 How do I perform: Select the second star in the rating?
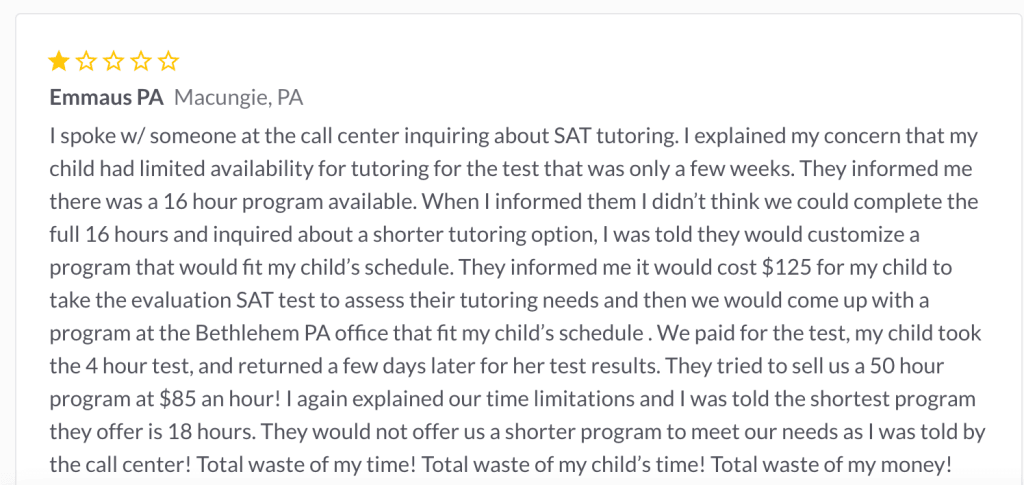click(87, 62)
